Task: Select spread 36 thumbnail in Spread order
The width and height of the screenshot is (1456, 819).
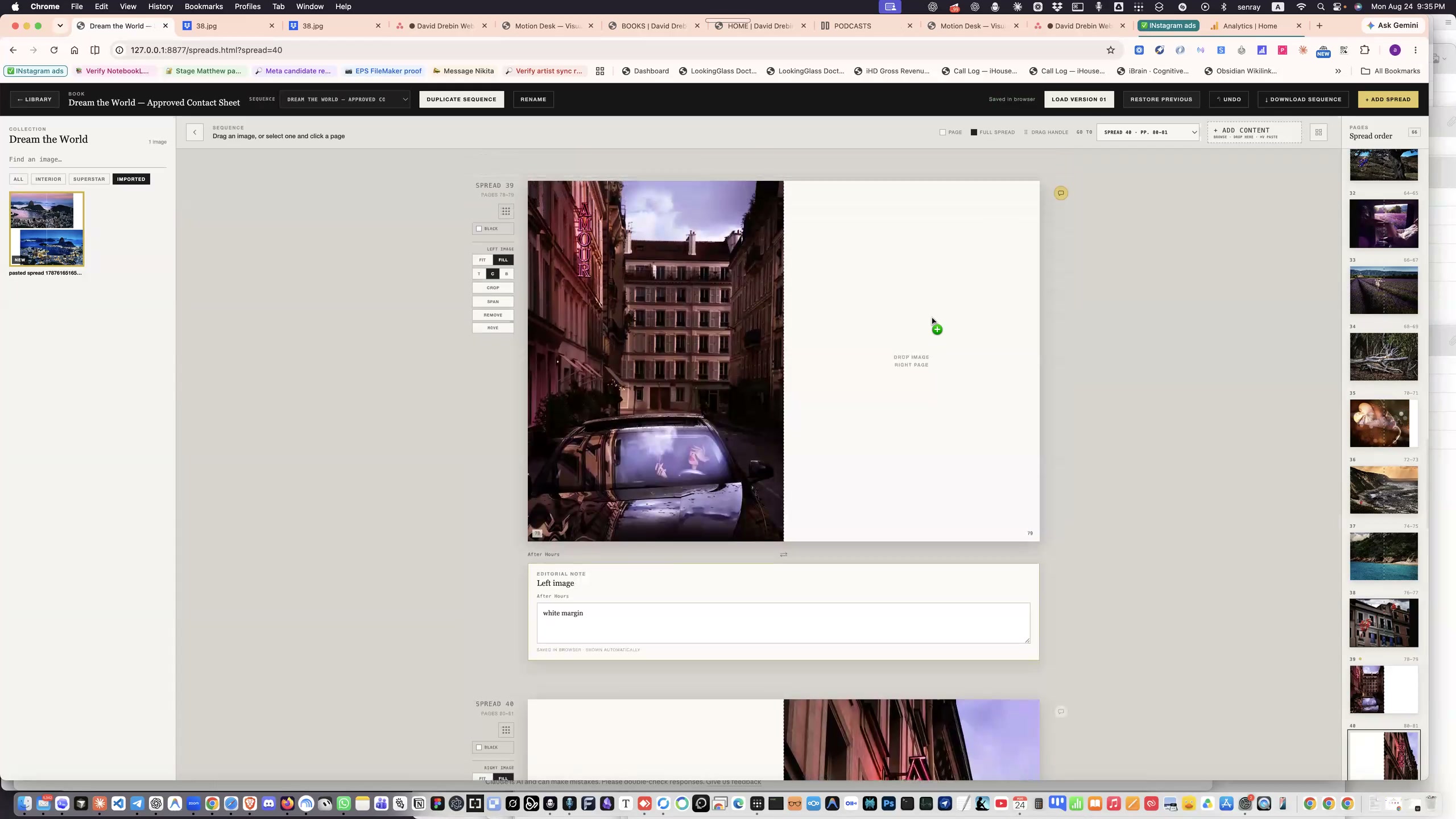Action: pyautogui.click(x=1384, y=490)
